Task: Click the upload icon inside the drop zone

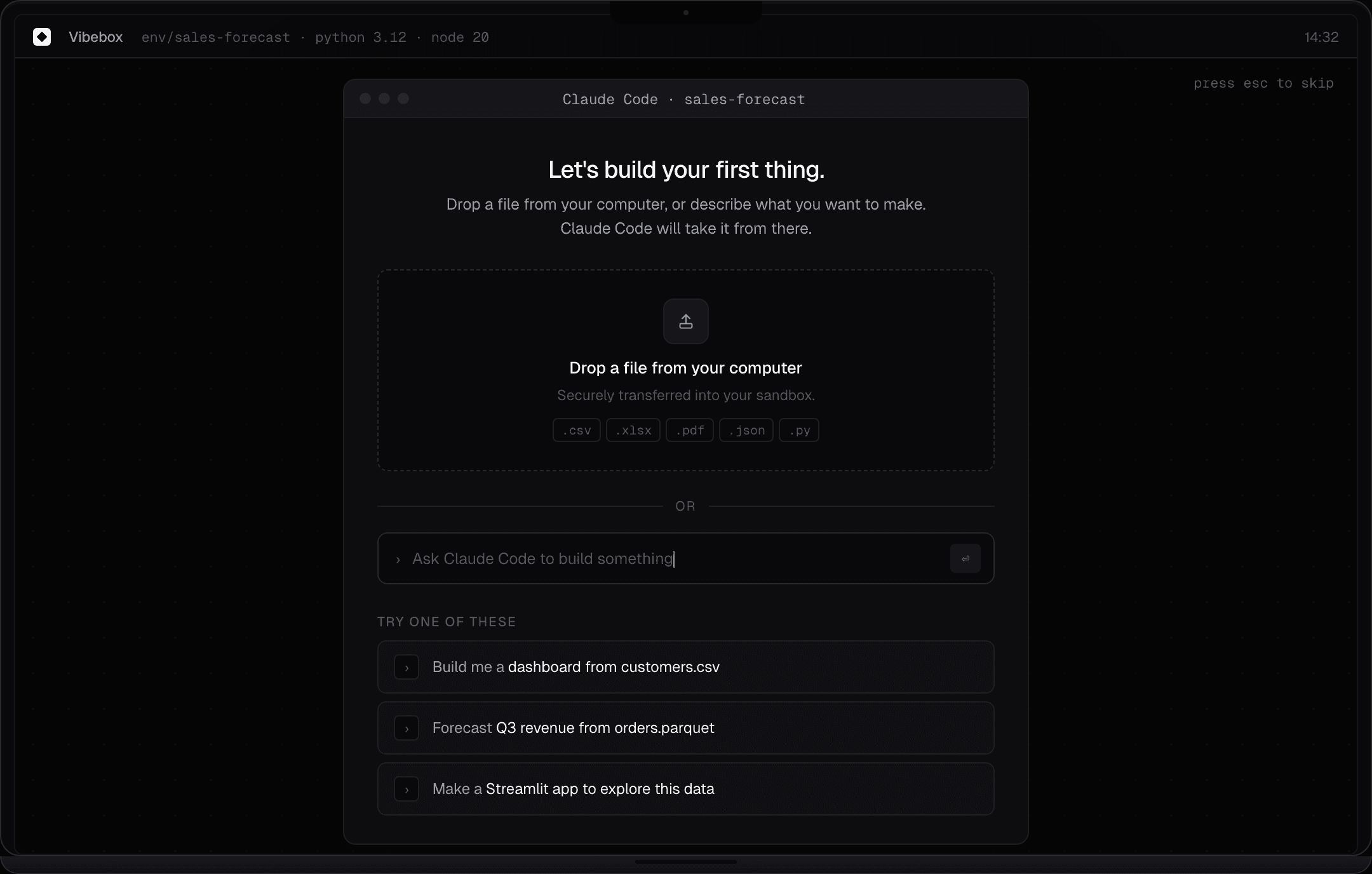Action: [x=685, y=321]
